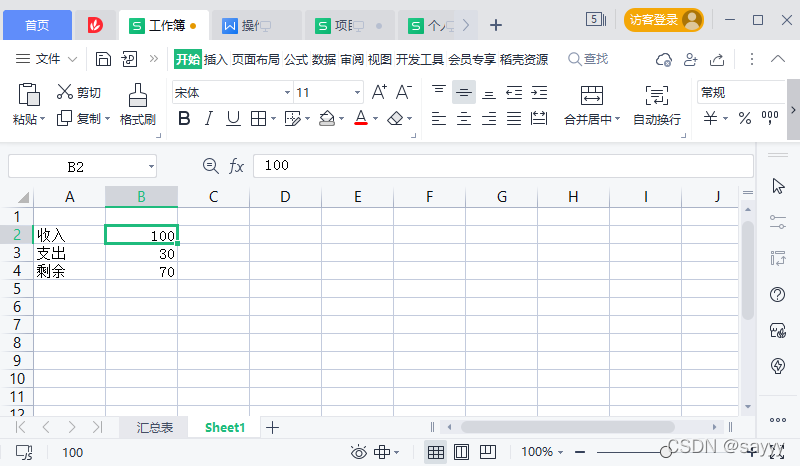Click the guest login button
This screenshot has width=800, height=466.
[x=663, y=20]
